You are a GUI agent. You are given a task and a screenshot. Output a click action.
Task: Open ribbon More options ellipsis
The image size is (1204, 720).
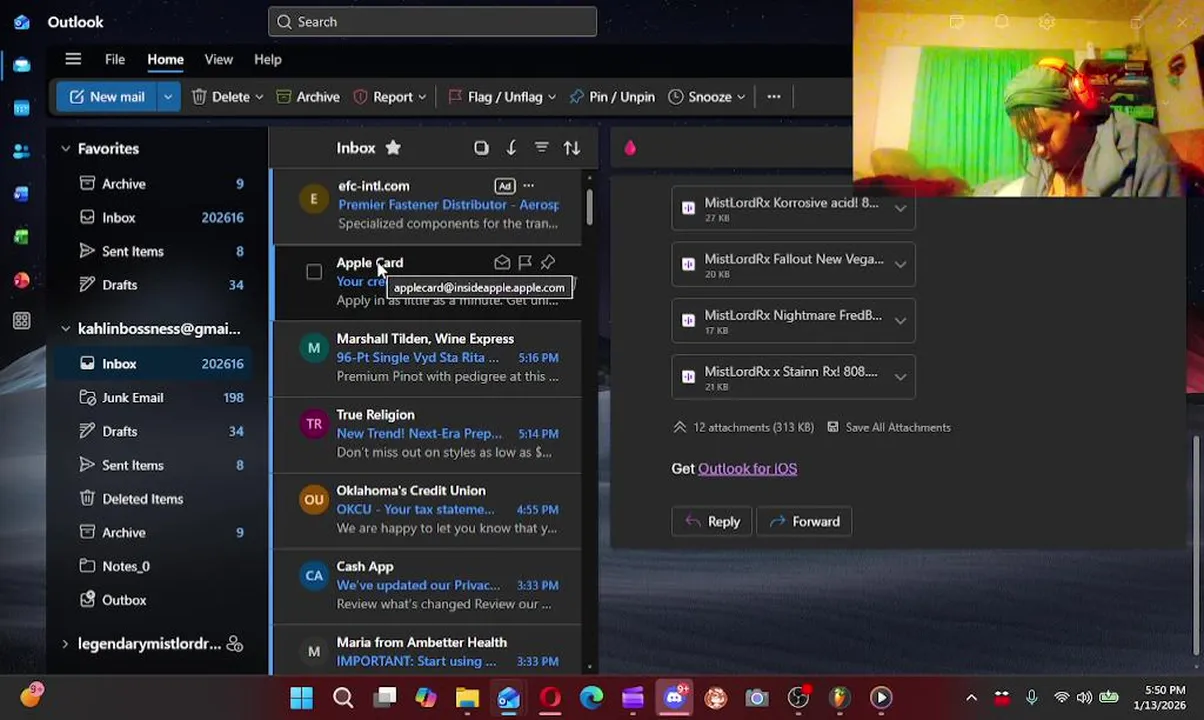774,97
